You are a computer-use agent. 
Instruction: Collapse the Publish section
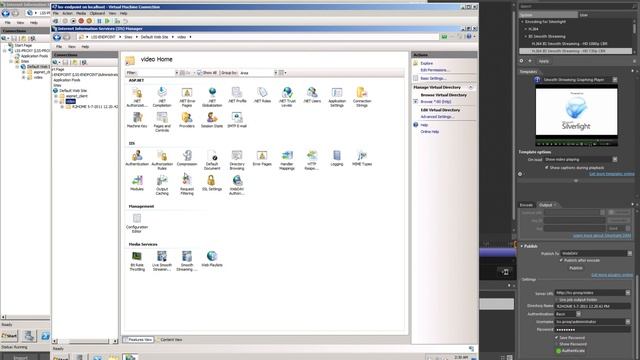[522, 246]
